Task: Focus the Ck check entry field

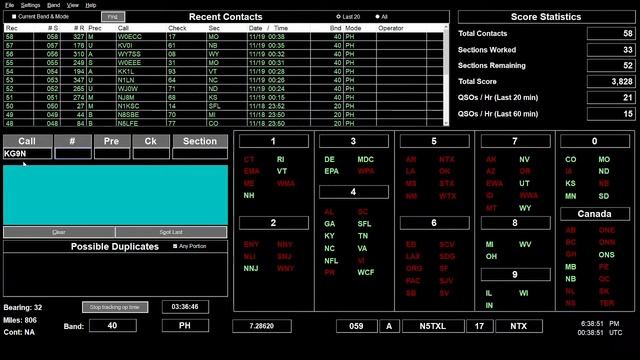Action: point(151,153)
